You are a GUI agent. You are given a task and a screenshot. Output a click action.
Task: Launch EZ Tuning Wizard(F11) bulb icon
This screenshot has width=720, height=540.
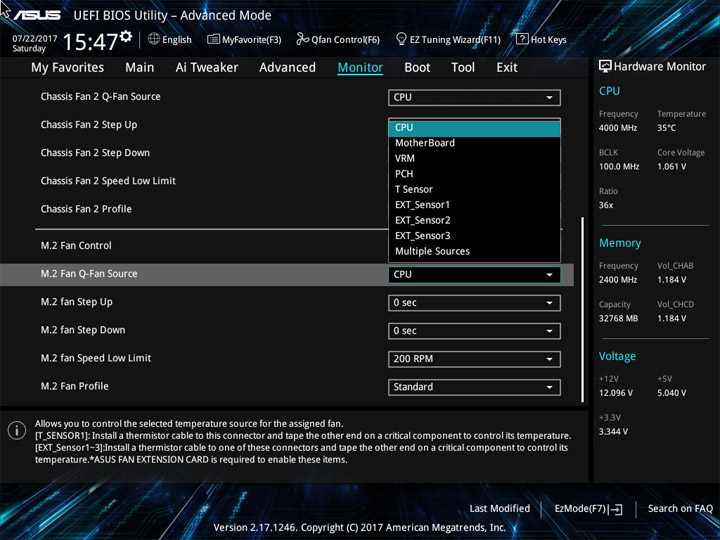401,39
